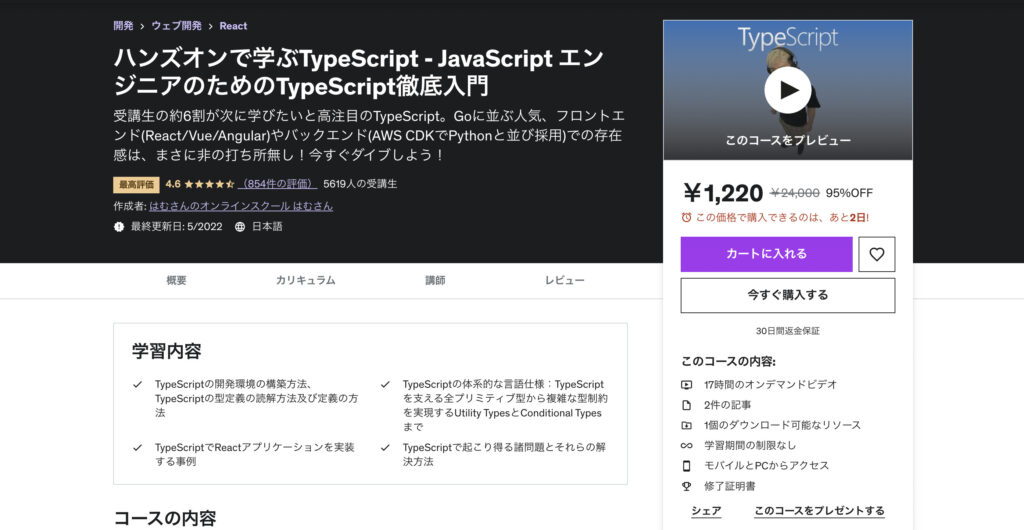This screenshot has width=1024, height=530.
Task: Click この価格で購入できるのは、あと2日 notice
Action: point(782,217)
